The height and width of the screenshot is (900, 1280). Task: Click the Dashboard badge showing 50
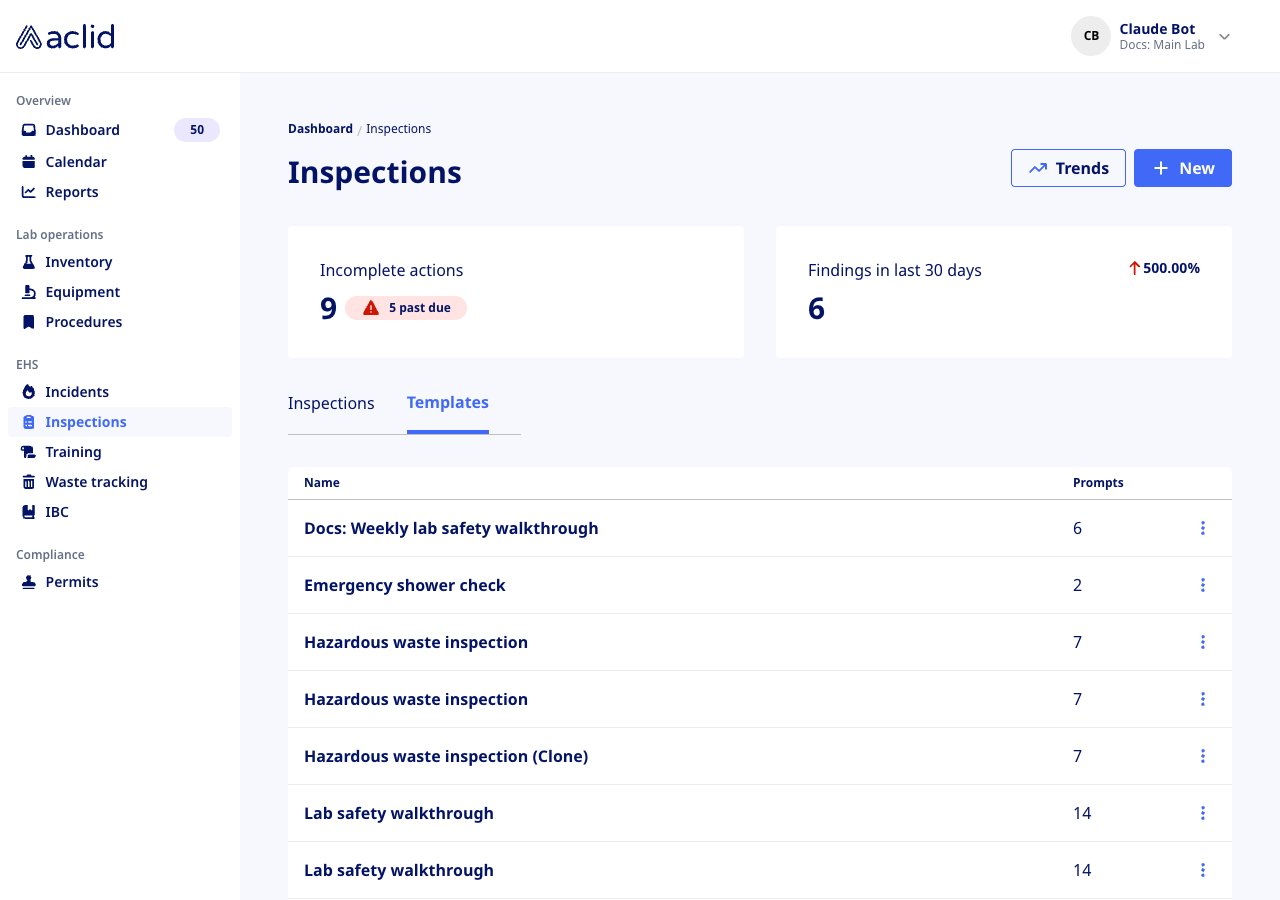pos(197,130)
